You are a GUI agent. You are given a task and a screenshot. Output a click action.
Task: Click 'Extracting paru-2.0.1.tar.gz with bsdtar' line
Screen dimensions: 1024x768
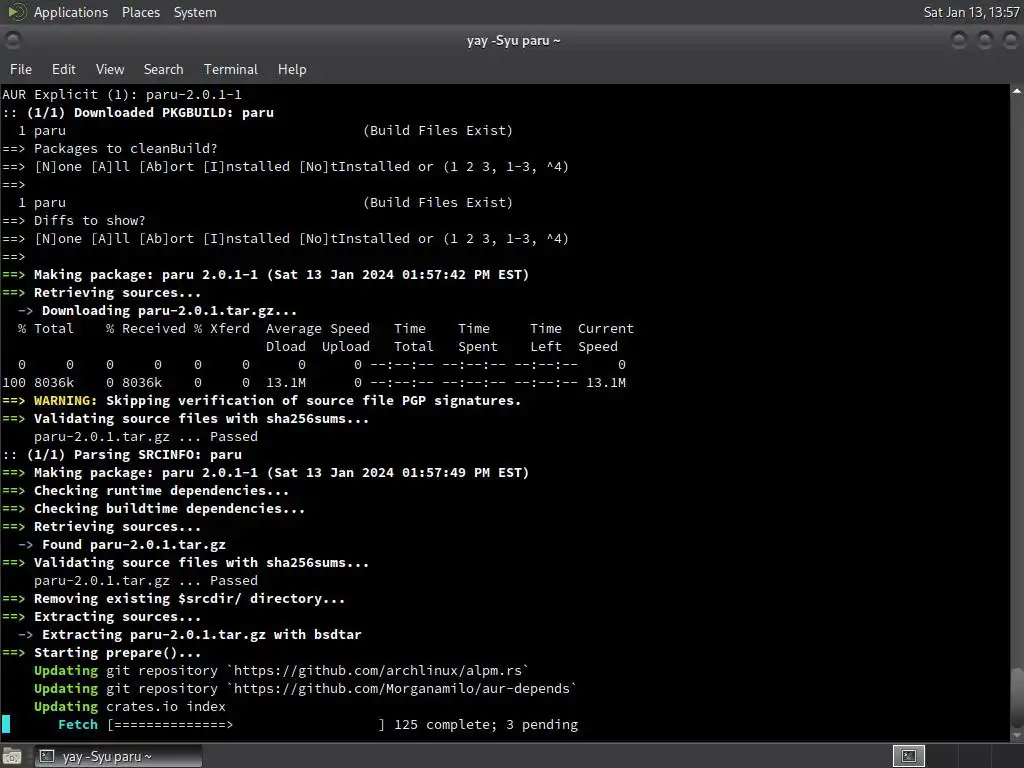click(202, 635)
